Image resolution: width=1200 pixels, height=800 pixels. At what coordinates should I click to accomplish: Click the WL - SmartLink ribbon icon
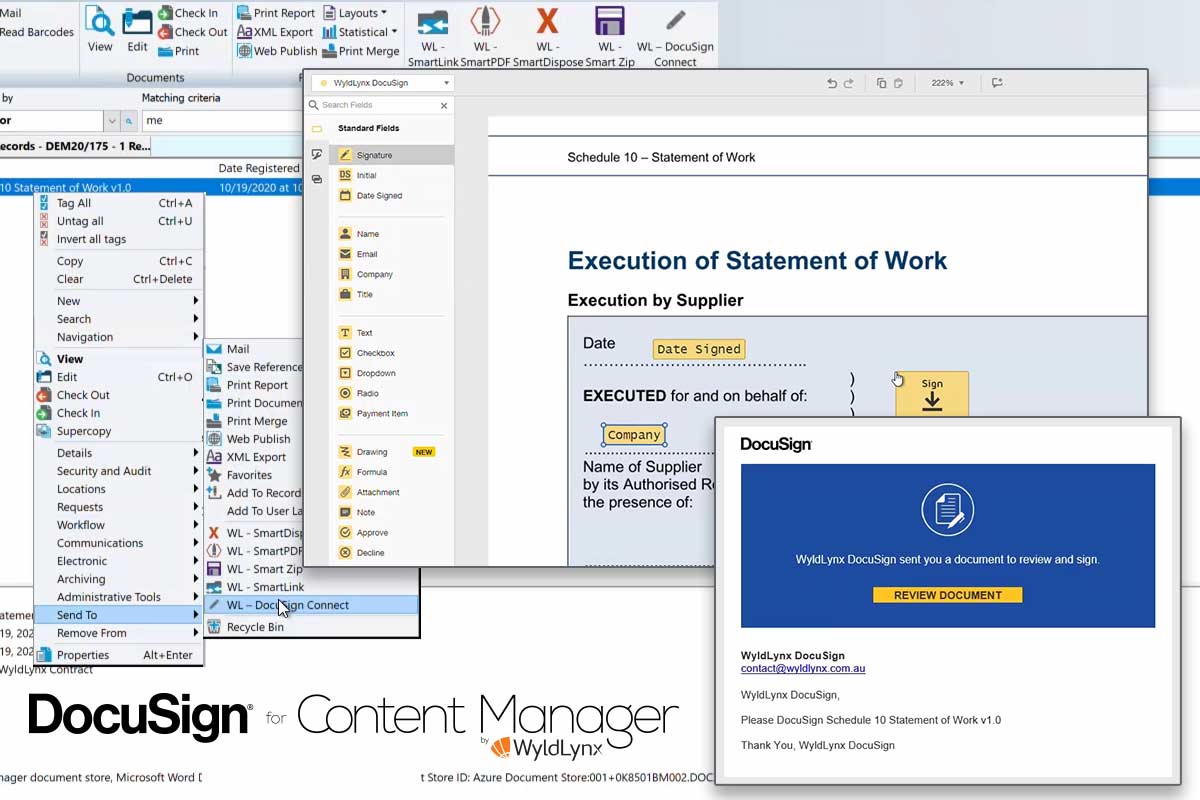pos(433,25)
